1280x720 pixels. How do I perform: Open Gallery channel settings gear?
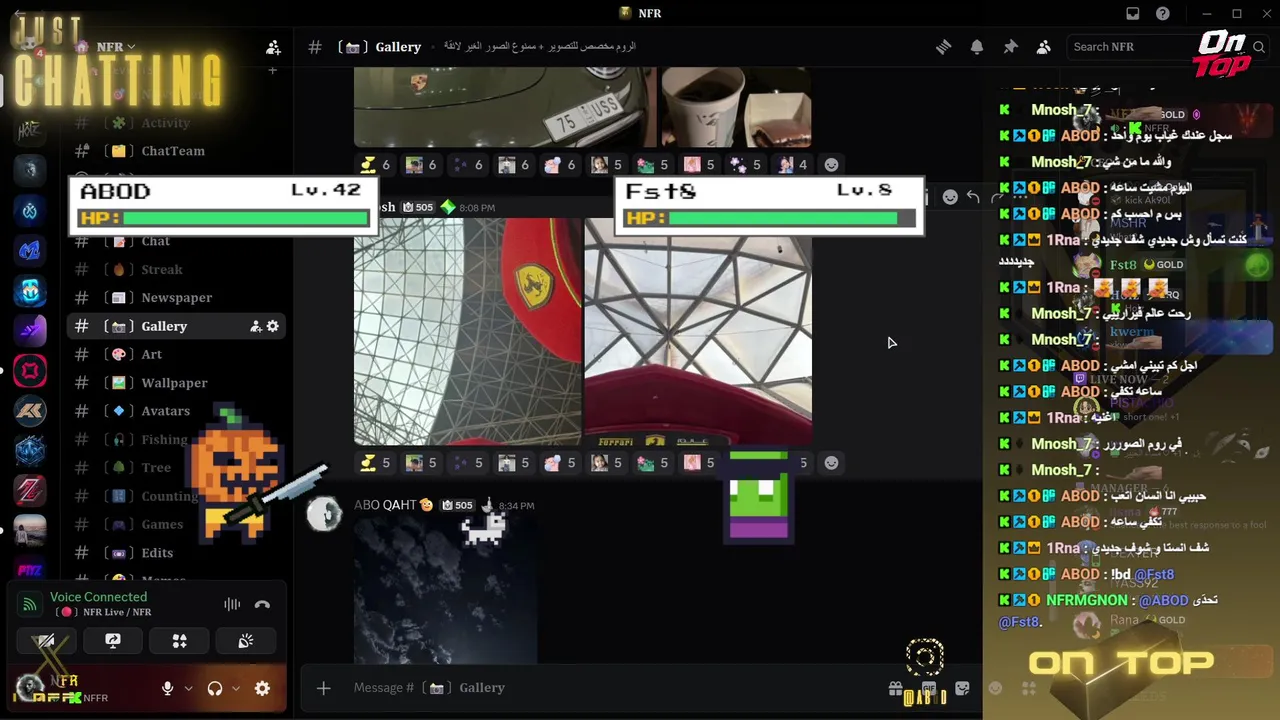coord(272,326)
